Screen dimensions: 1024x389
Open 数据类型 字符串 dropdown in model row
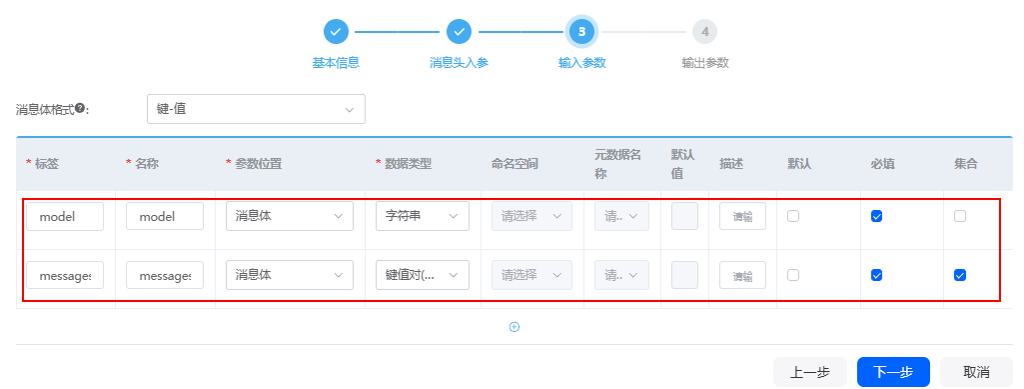(x=423, y=216)
